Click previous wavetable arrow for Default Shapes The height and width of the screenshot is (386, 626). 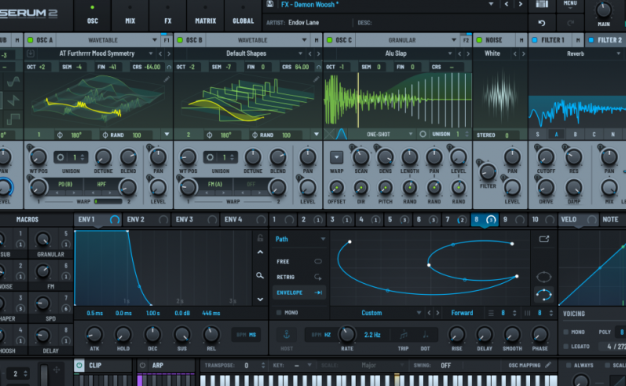tap(310, 53)
